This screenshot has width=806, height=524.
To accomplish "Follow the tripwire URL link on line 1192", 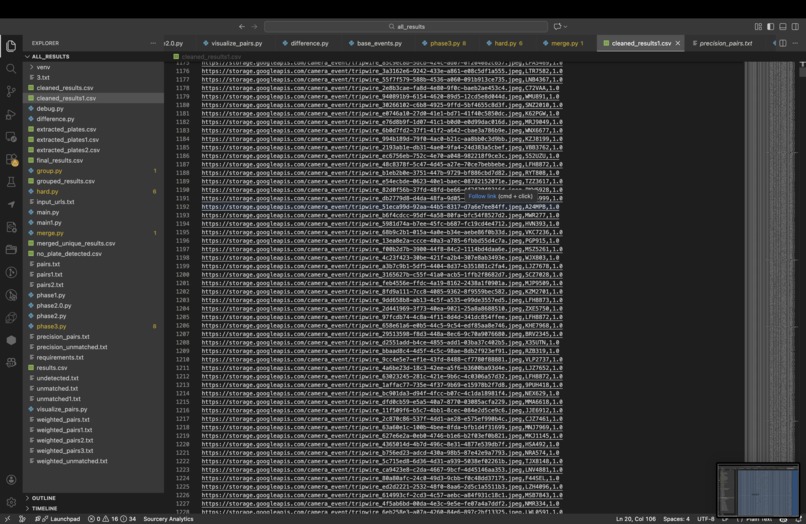I will click(x=380, y=207).
